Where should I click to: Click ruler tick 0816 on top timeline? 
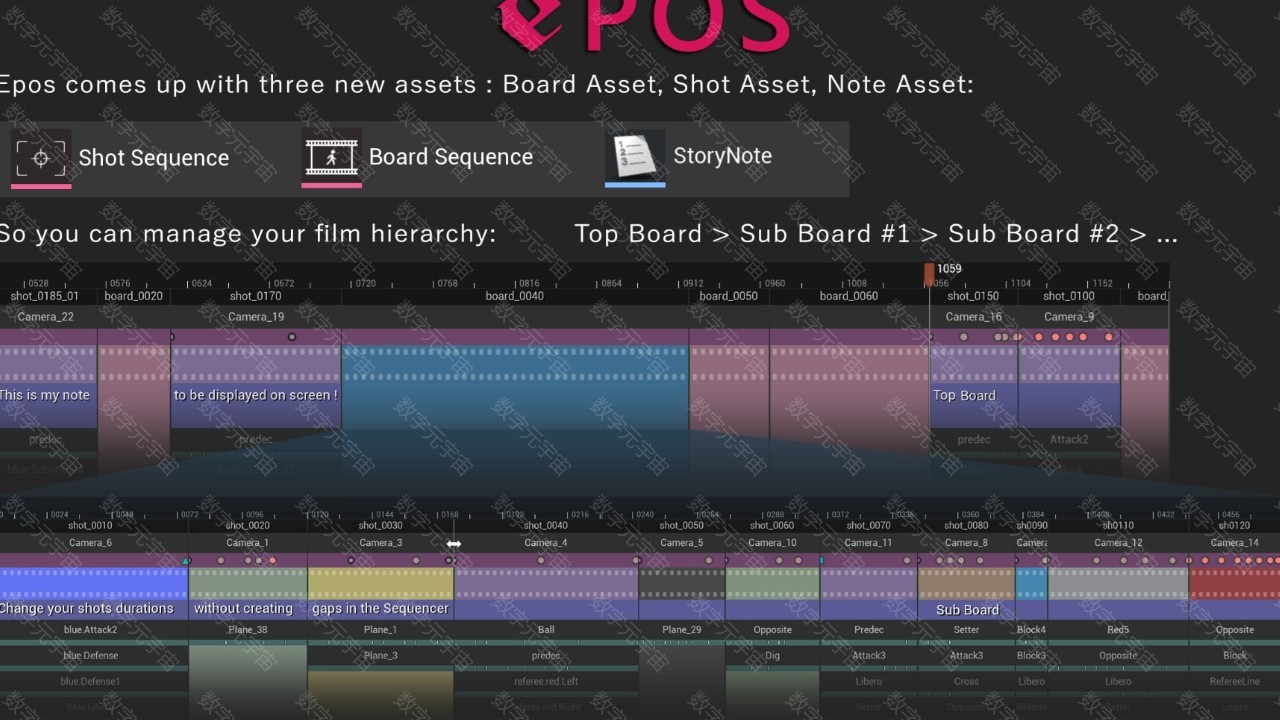click(529, 284)
